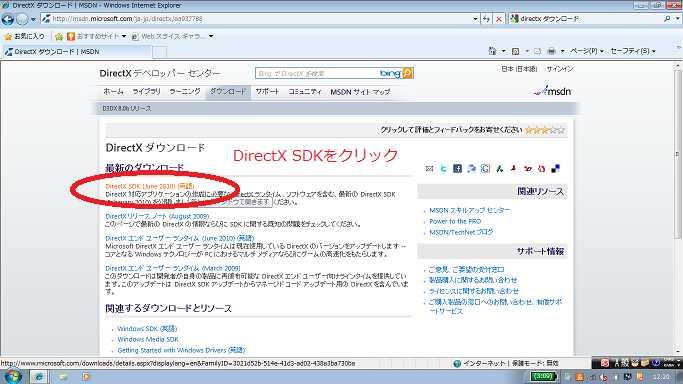Share page via the Twitter icon

tap(443, 168)
